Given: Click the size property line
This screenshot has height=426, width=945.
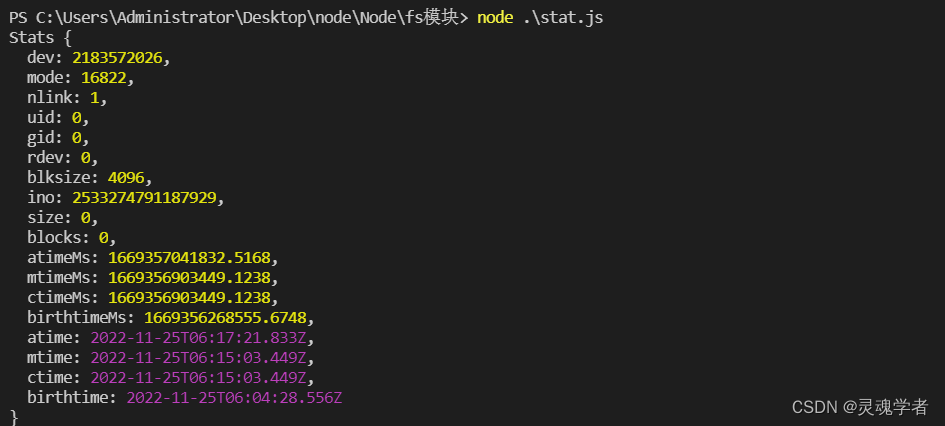Looking at the screenshot, I should [x=59, y=218].
